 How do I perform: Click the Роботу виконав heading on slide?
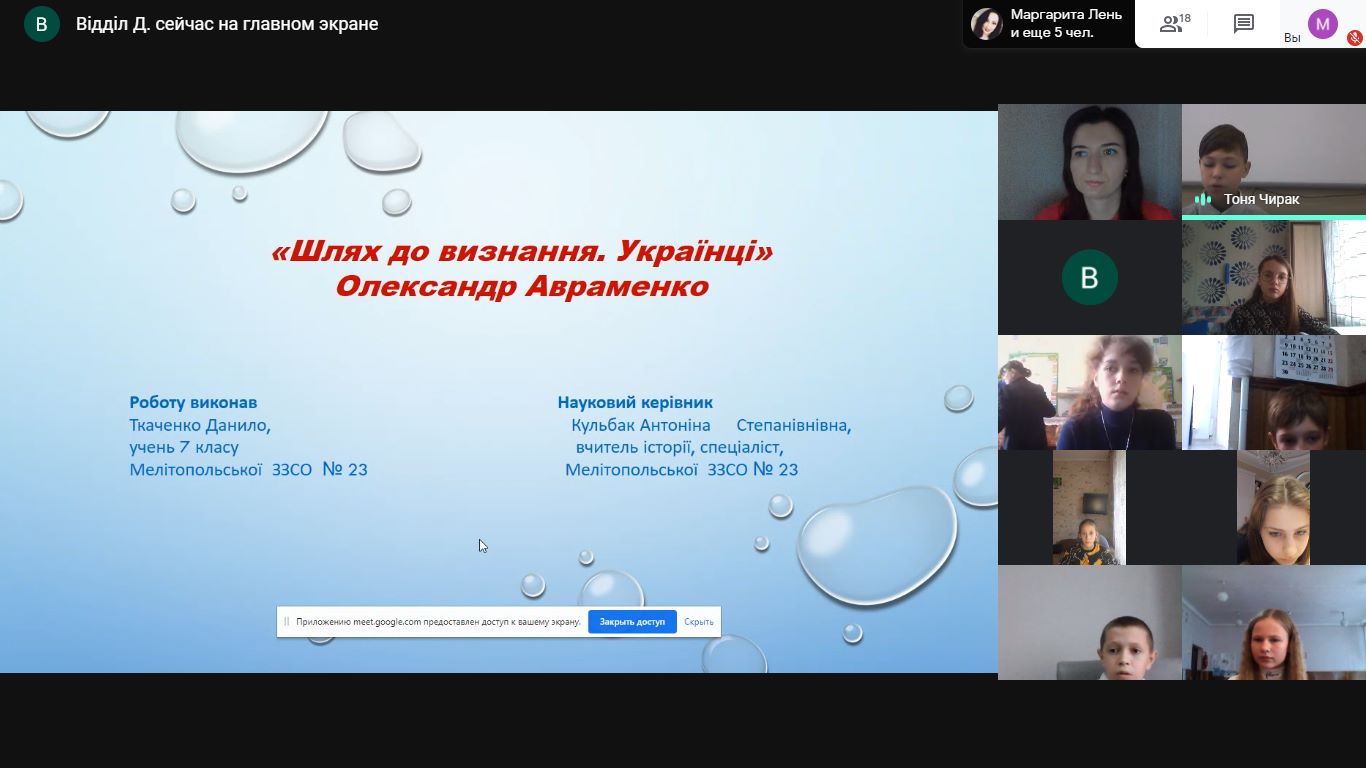tap(193, 402)
